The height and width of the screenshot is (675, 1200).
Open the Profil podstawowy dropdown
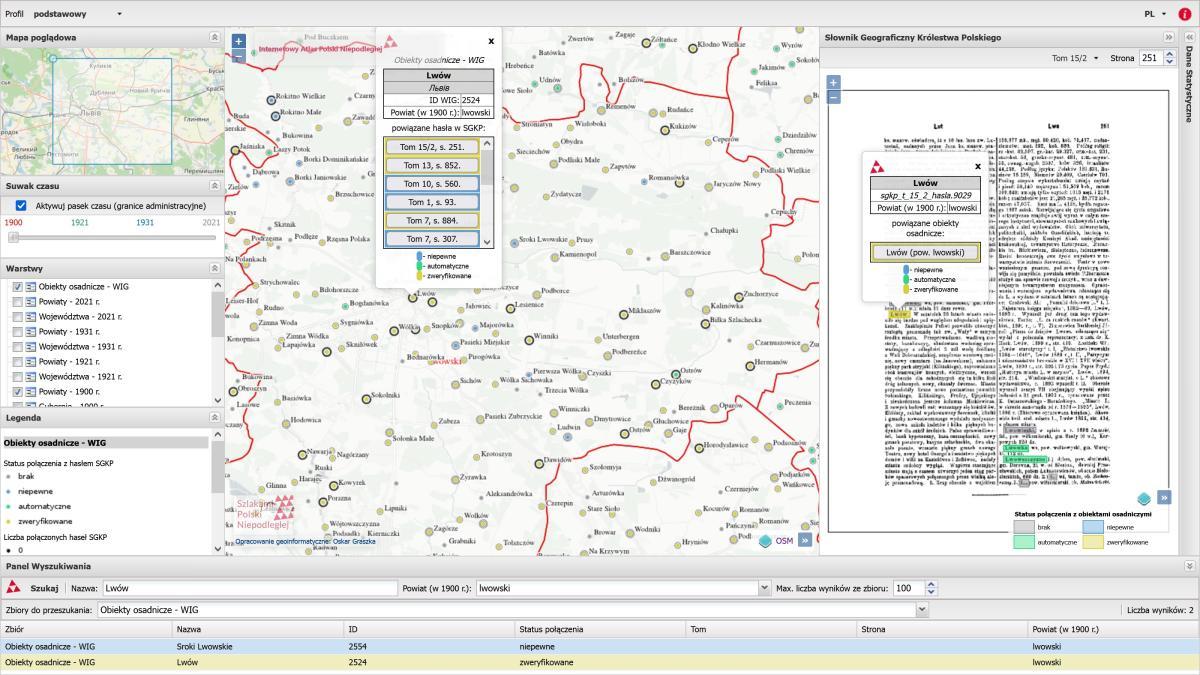(78, 14)
